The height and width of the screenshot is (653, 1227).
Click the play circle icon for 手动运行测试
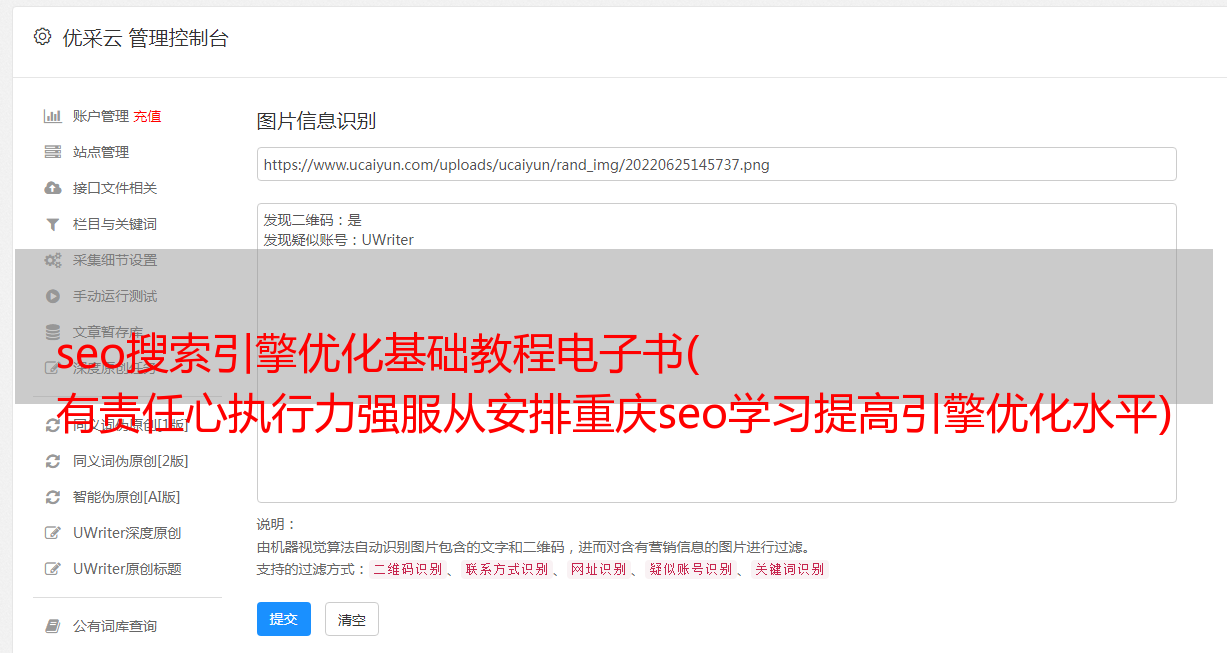53,296
